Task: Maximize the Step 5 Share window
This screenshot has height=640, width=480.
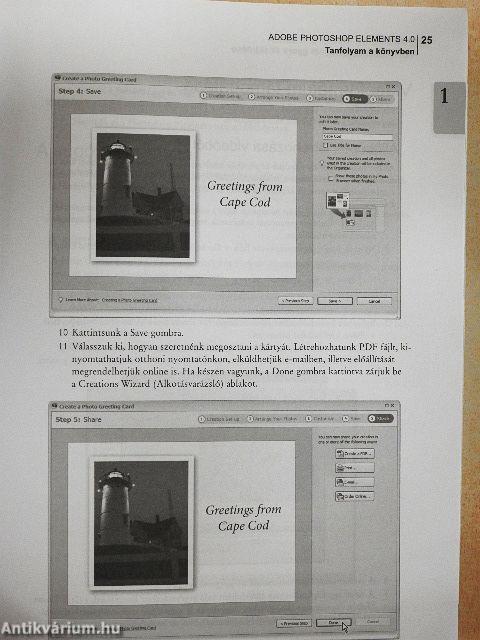Action: tap(387, 405)
